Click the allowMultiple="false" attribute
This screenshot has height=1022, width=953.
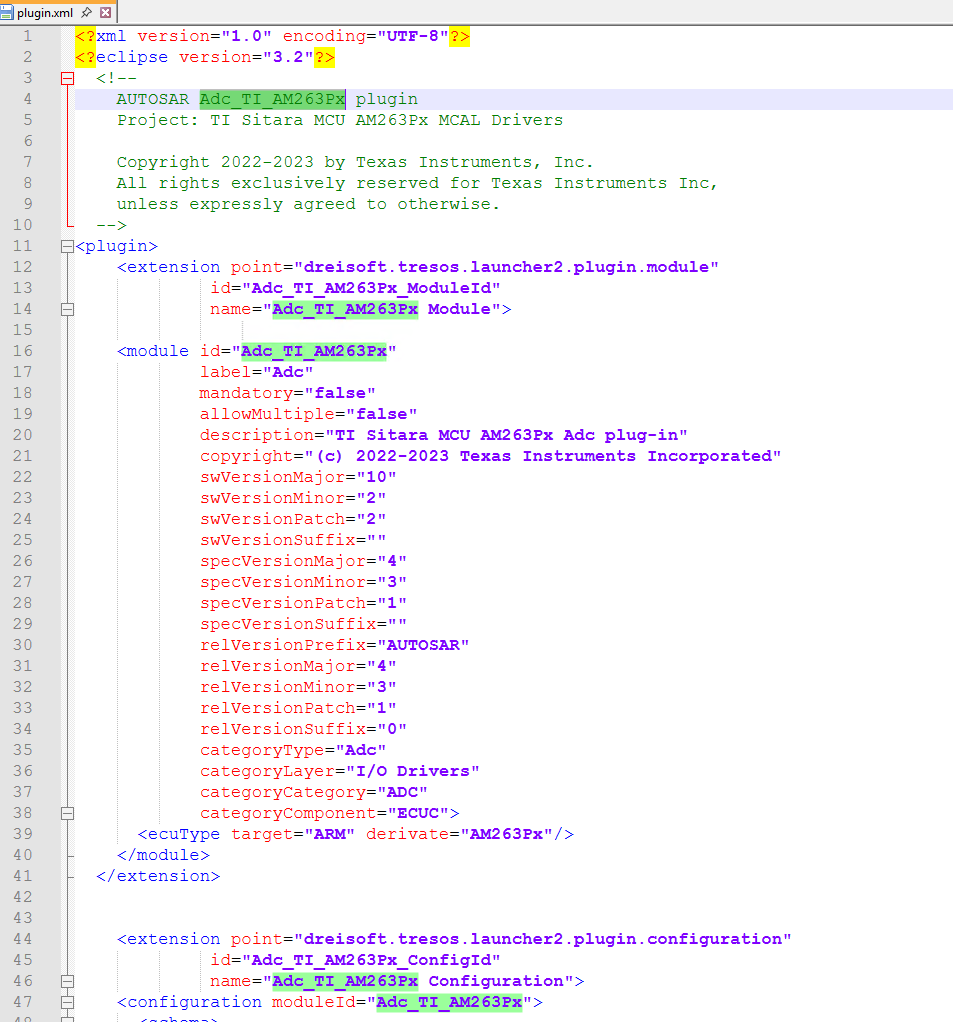pyautogui.click(x=308, y=414)
